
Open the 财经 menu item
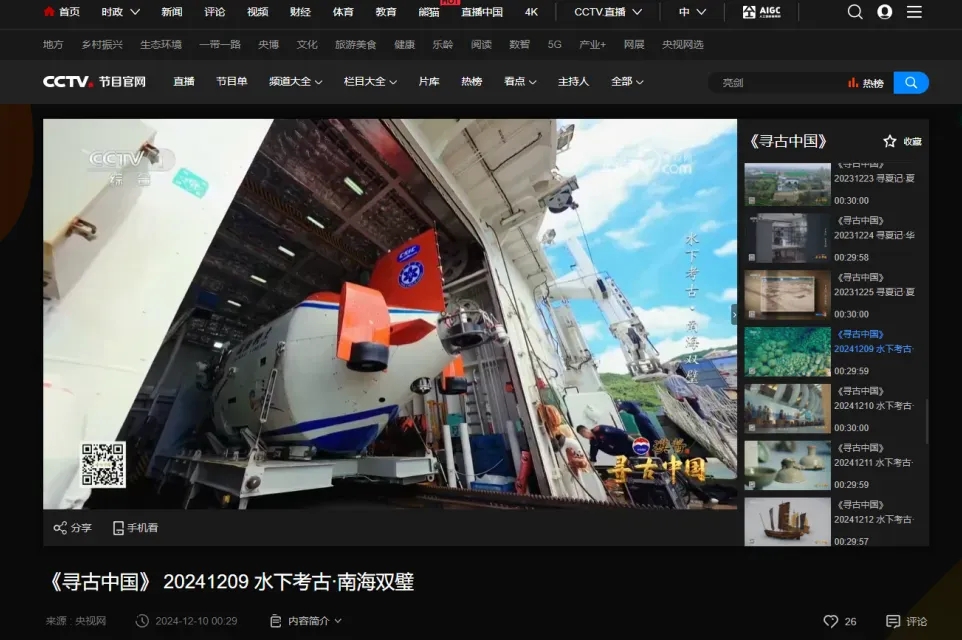click(300, 12)
